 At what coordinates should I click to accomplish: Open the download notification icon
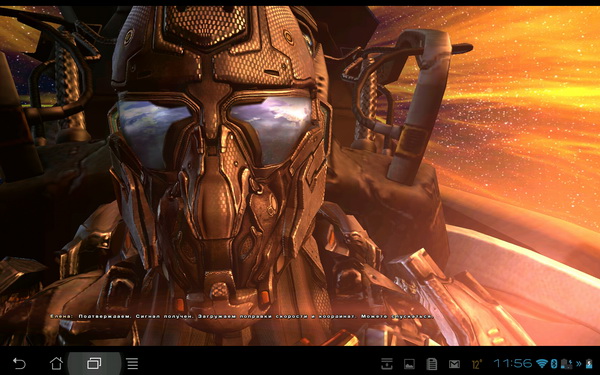[x=387, y=363]
